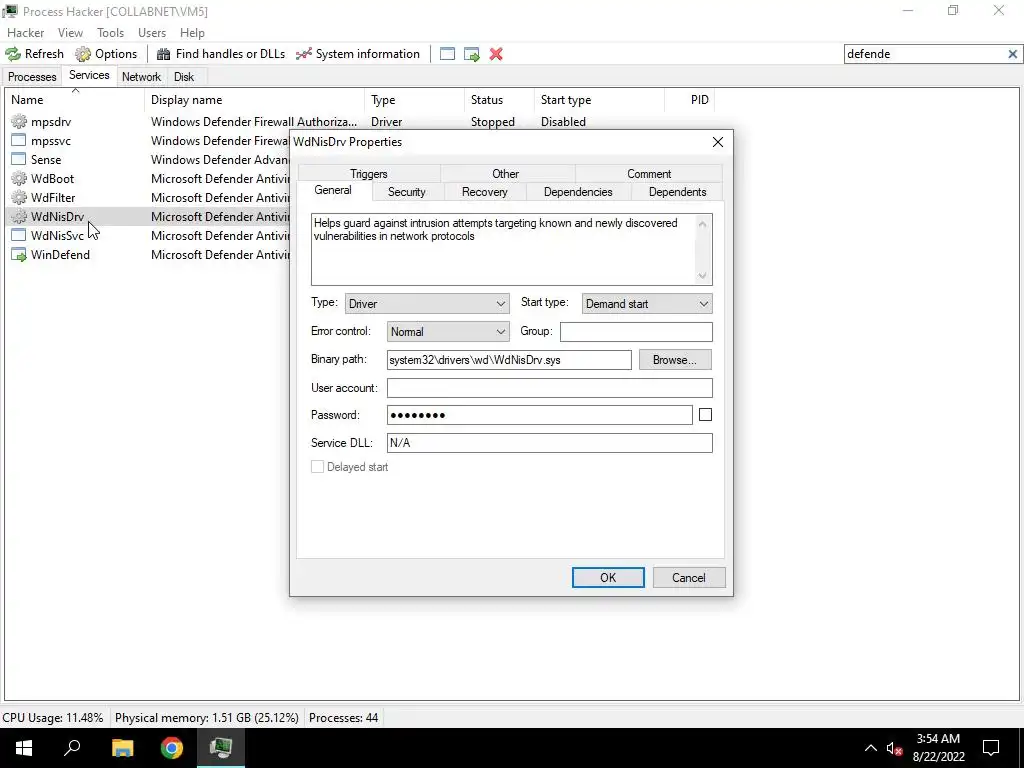Screen dimensions: 1024x768
Task: Launch Chrome from taskbar
Action: click(172, 748)
